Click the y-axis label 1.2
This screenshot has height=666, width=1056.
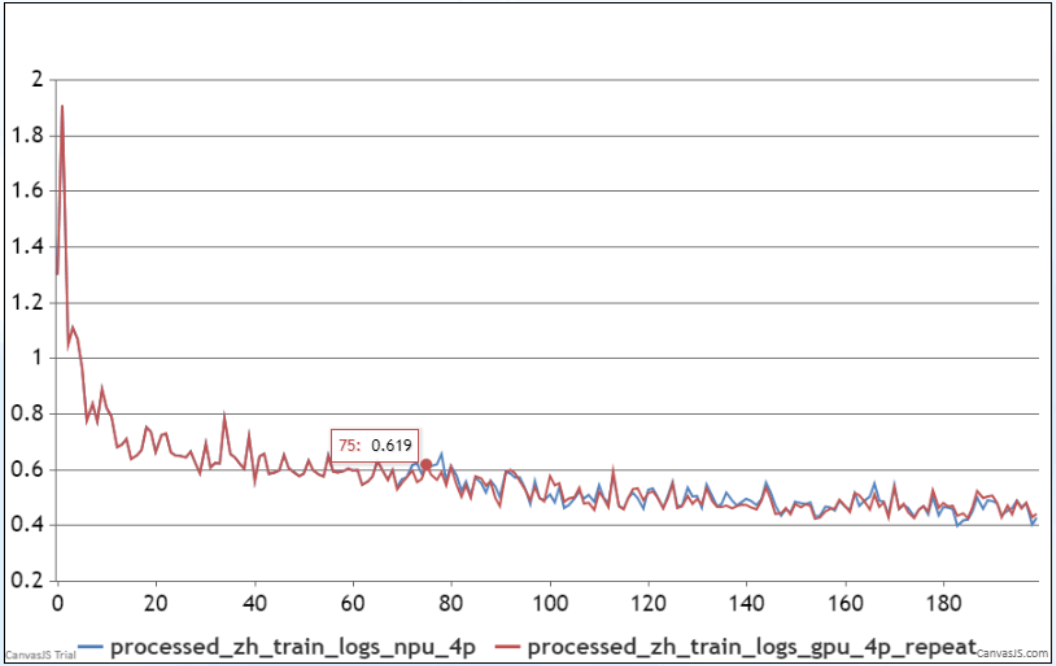[27, 302]
